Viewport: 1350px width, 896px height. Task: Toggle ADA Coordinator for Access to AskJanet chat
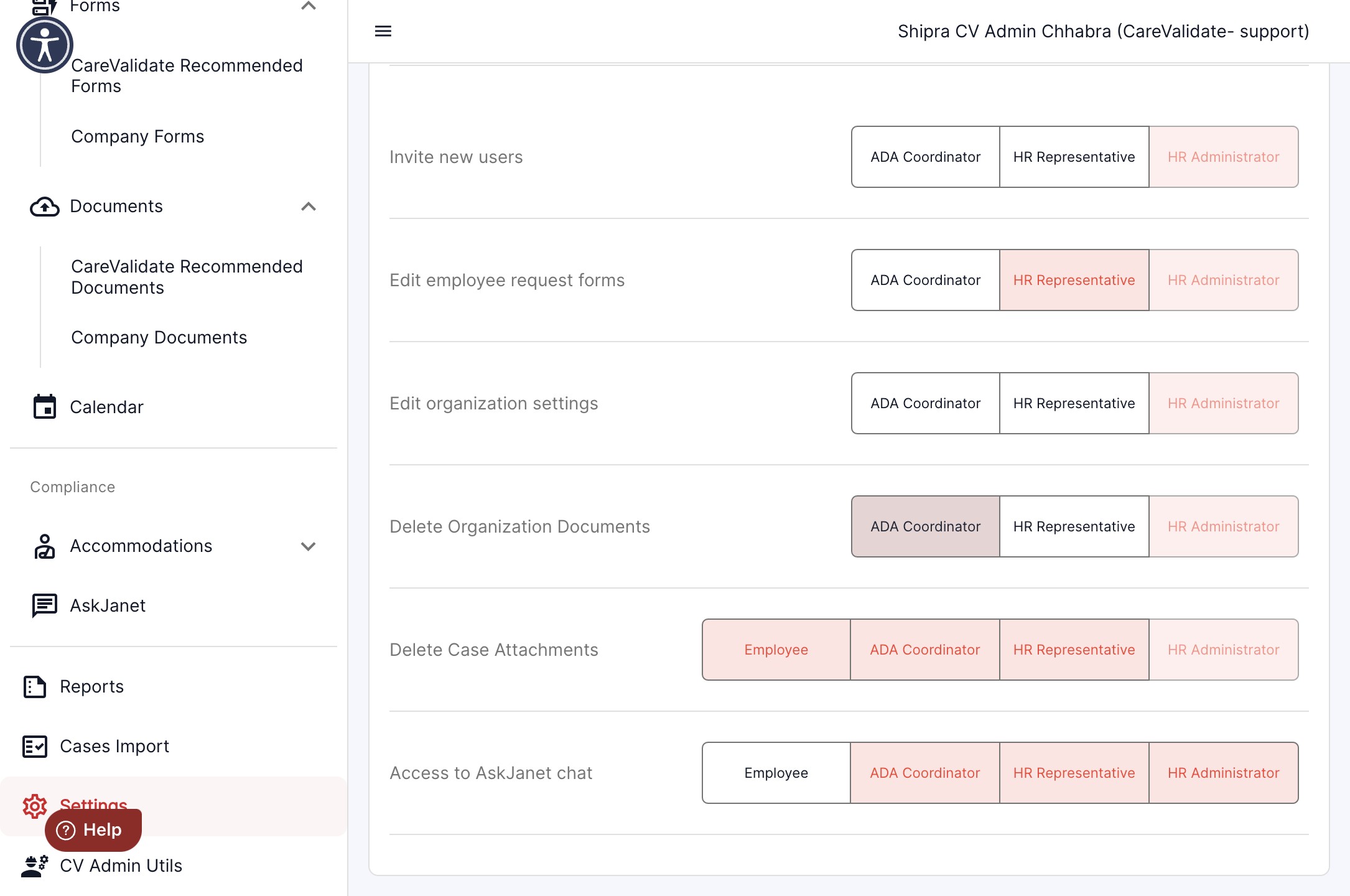(925, 773)
